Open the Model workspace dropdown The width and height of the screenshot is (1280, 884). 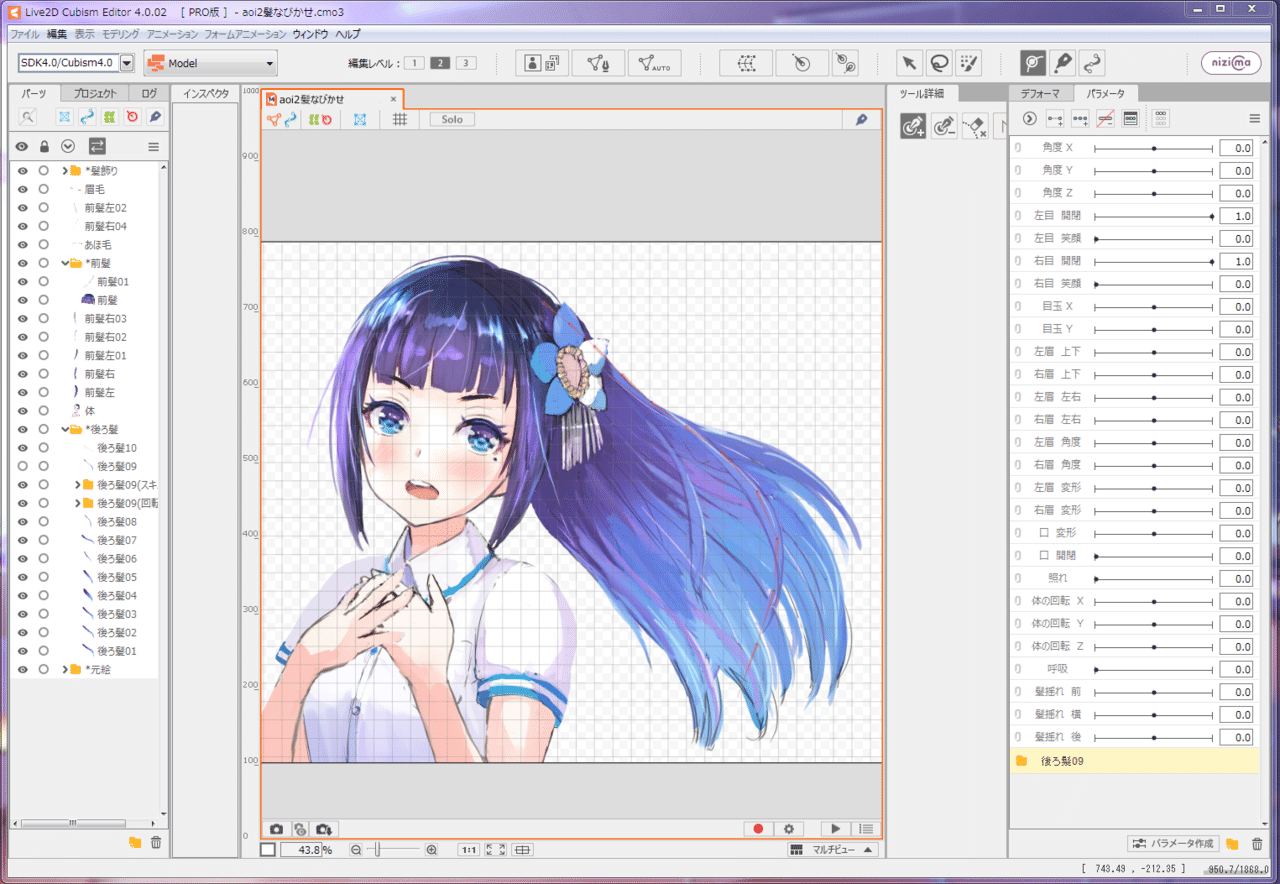pyautogui.click(x=210, y=63)
